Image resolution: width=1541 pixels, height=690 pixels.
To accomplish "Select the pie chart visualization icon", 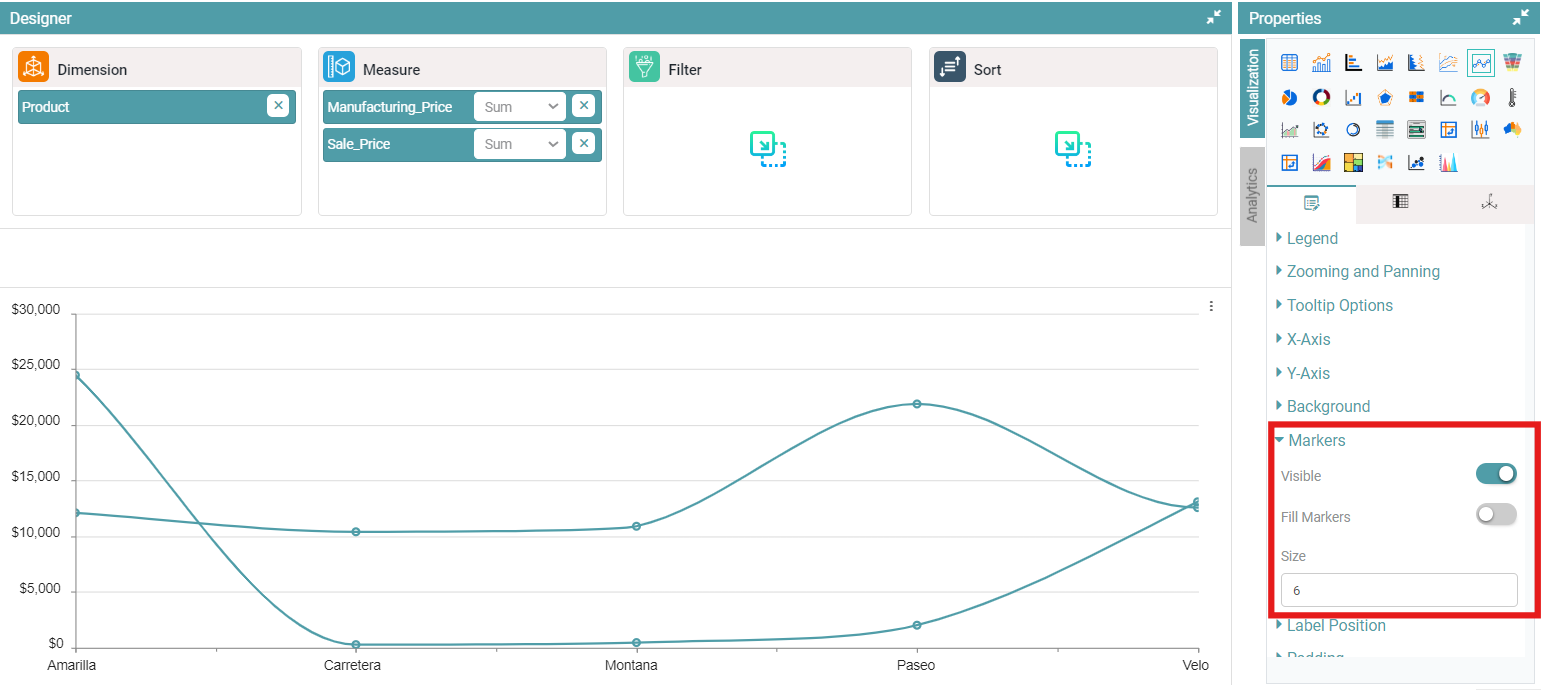I will pos(1289,97).
